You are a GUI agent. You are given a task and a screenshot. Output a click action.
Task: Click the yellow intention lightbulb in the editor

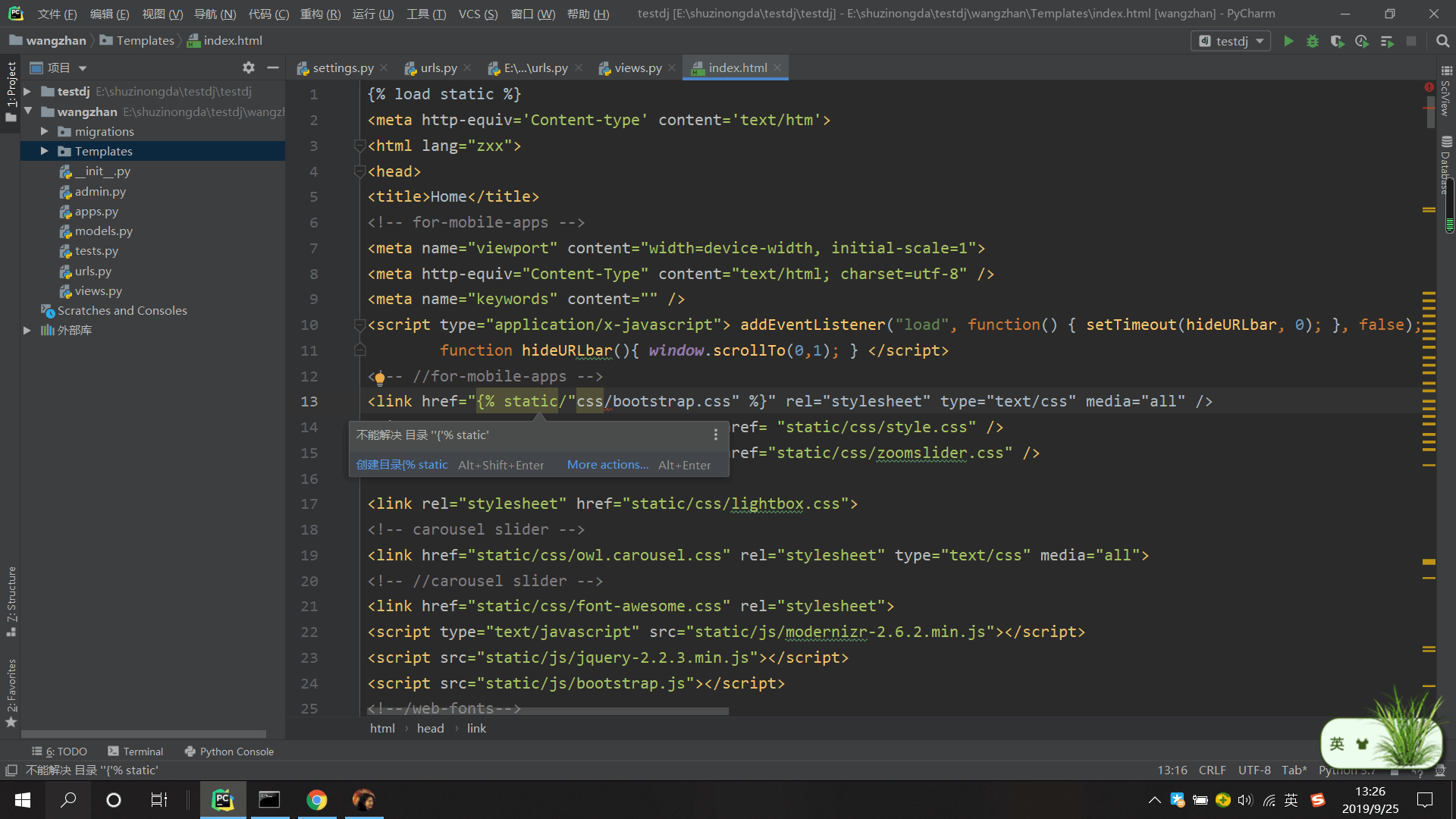tap(380, 377)
